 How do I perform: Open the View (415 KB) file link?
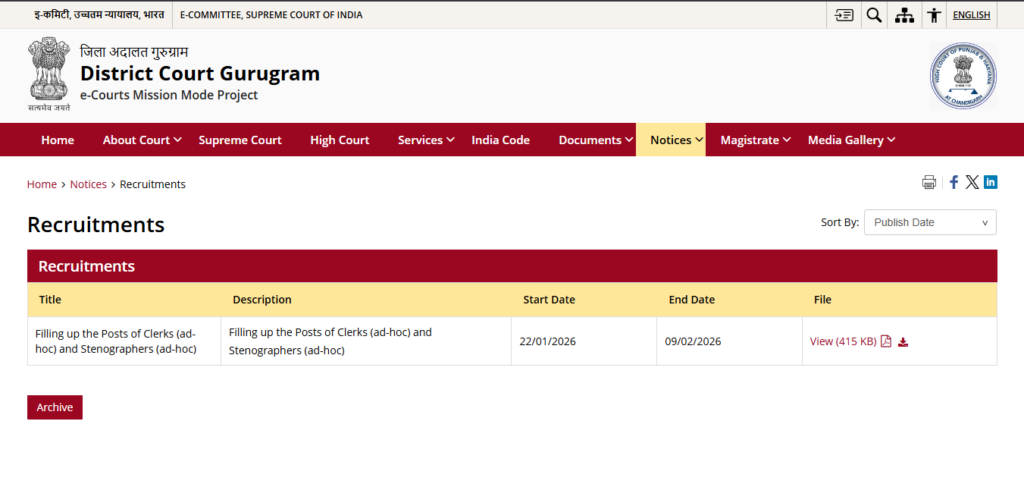(x=842, y=341)
